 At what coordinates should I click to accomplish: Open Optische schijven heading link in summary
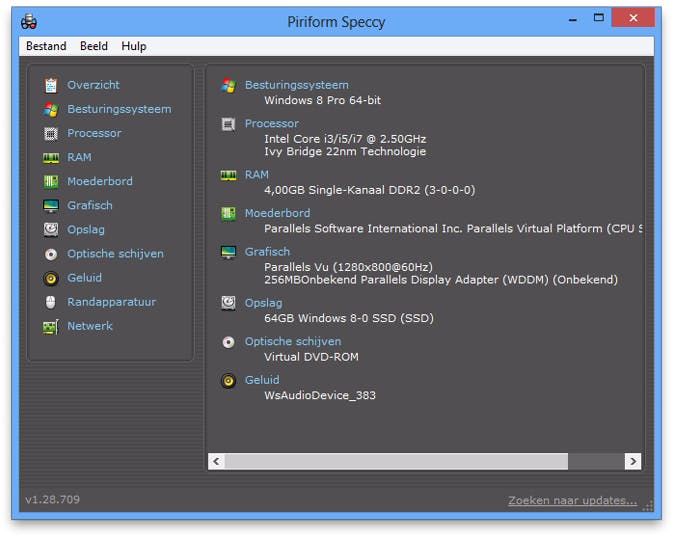tap(293, 342)
